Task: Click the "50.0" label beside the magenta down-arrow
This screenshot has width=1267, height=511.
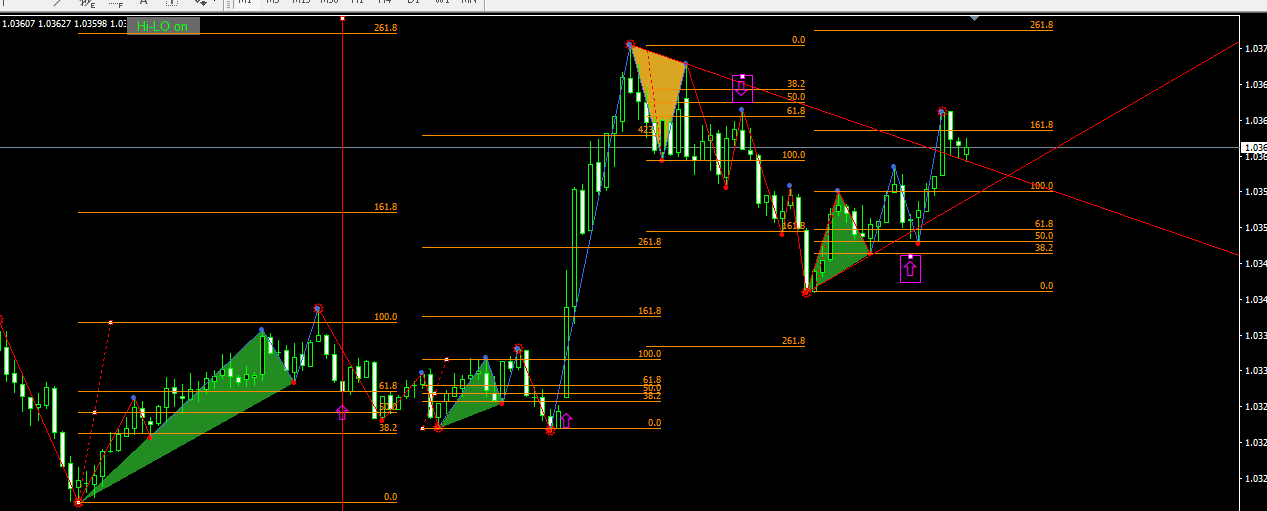Action: (x=796, y=97)
